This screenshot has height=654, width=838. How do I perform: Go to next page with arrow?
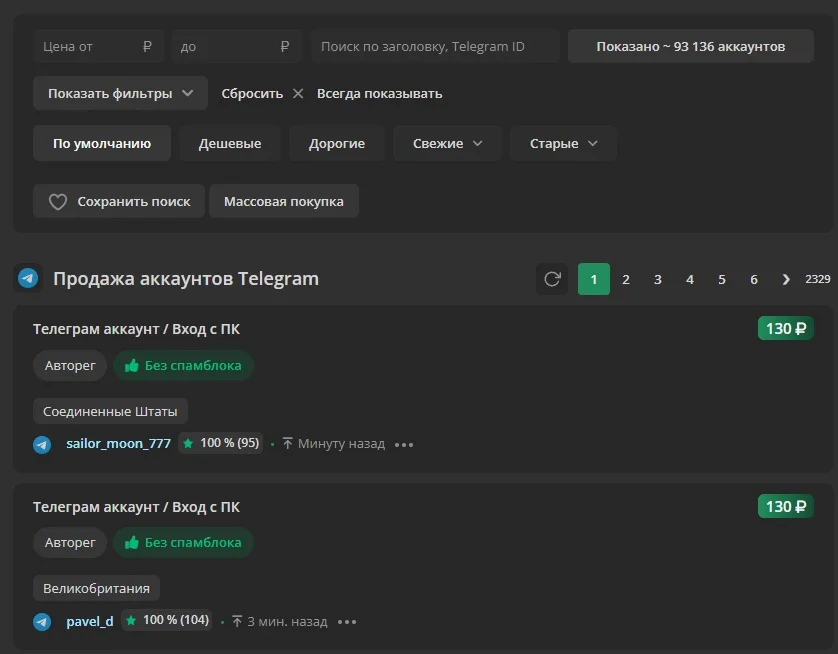tap(786, 279)
